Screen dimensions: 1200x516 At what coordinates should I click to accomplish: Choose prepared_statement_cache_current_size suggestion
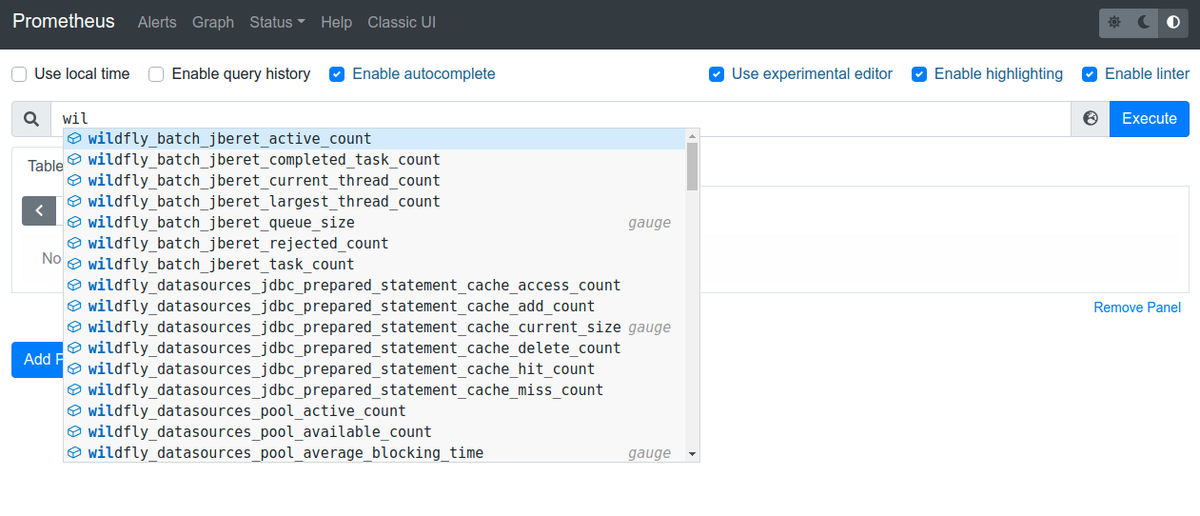pyautogui.click(x=374, y=328)
